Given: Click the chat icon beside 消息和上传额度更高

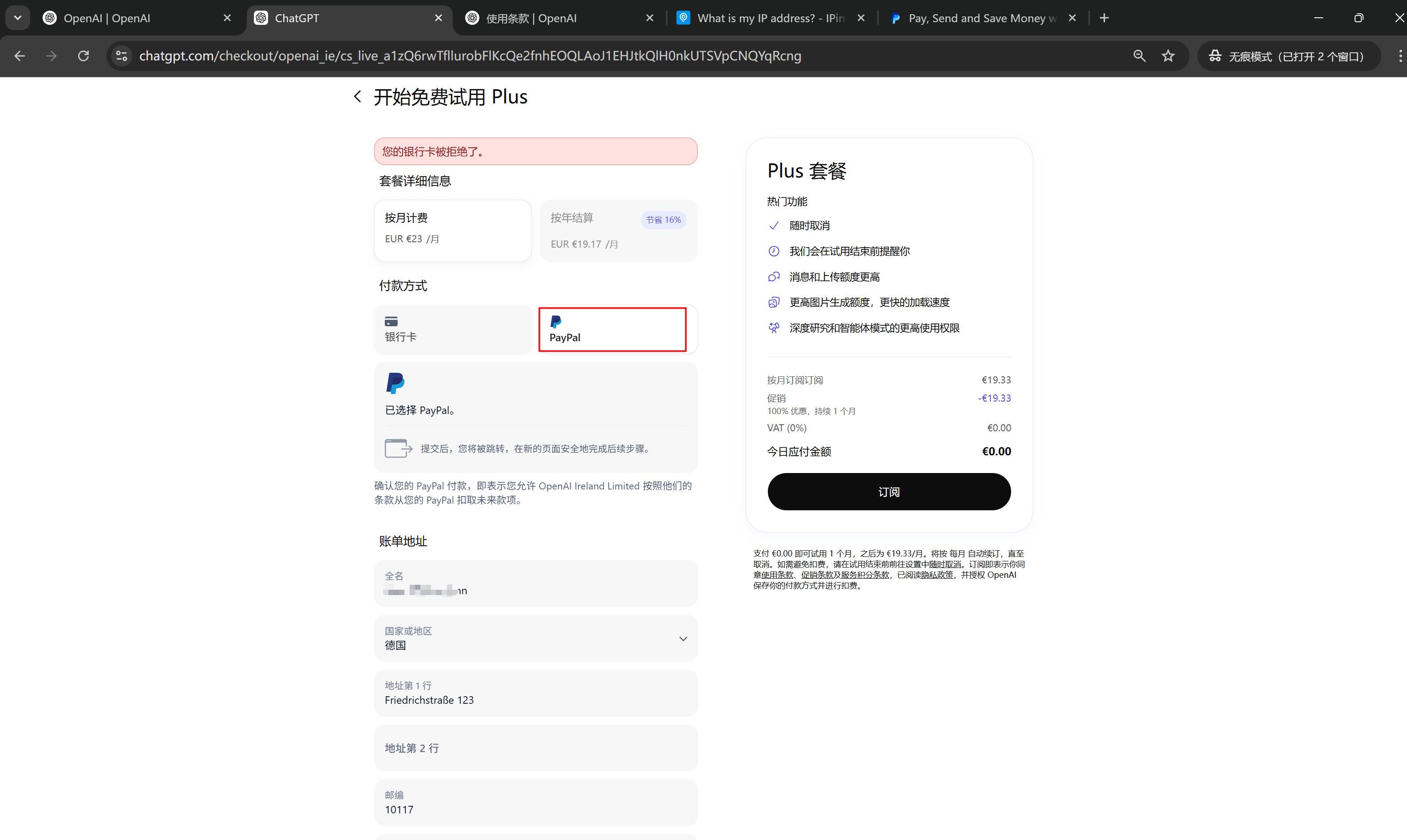Looking at the screenshot, I should point(774,277).
